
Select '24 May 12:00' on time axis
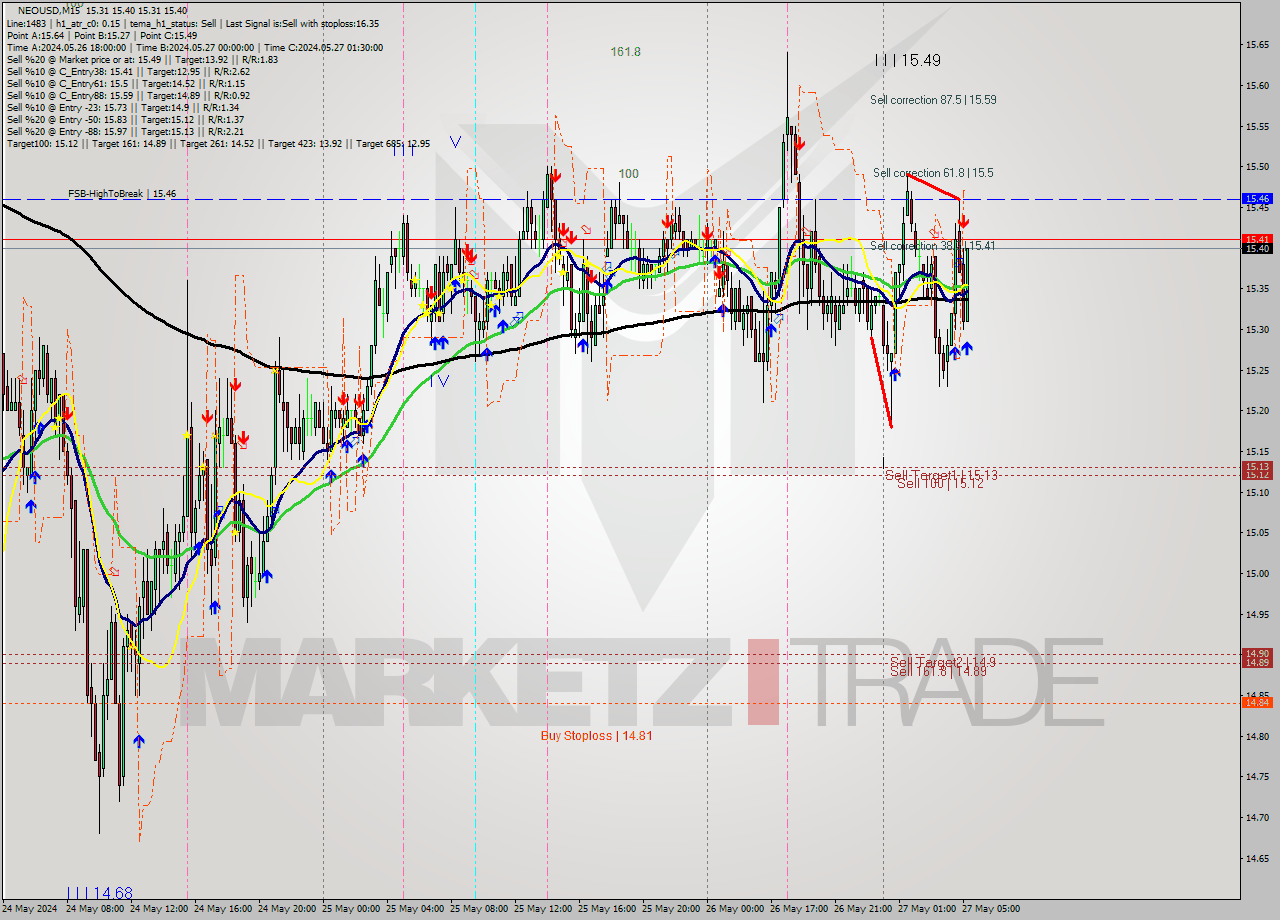pos(158,909)
